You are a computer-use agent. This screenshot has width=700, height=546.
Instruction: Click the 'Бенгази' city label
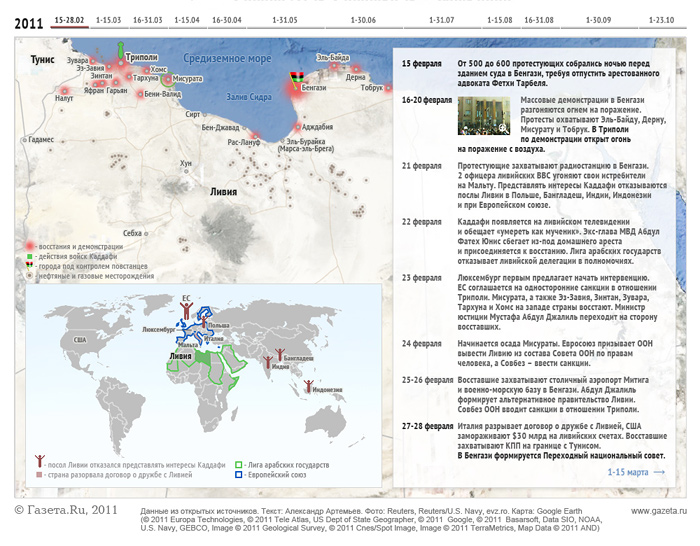pos(314,88)
